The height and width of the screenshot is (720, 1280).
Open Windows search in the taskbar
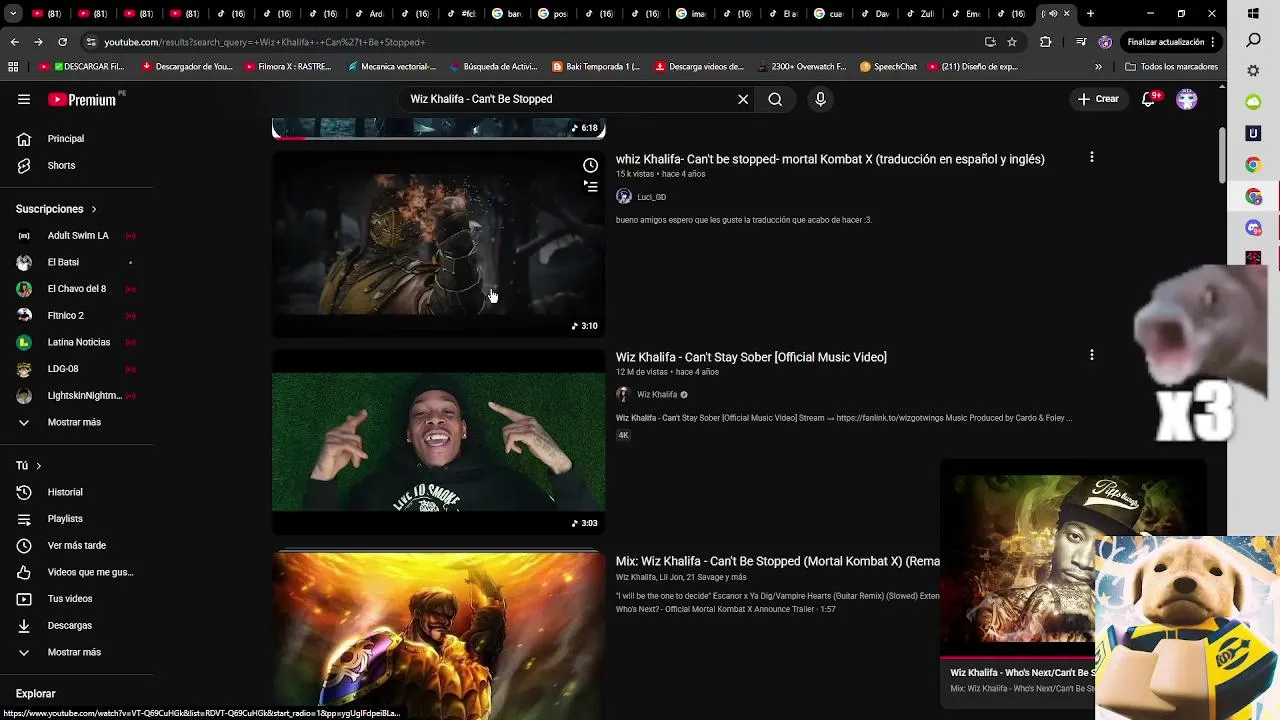pos(1253,40)
